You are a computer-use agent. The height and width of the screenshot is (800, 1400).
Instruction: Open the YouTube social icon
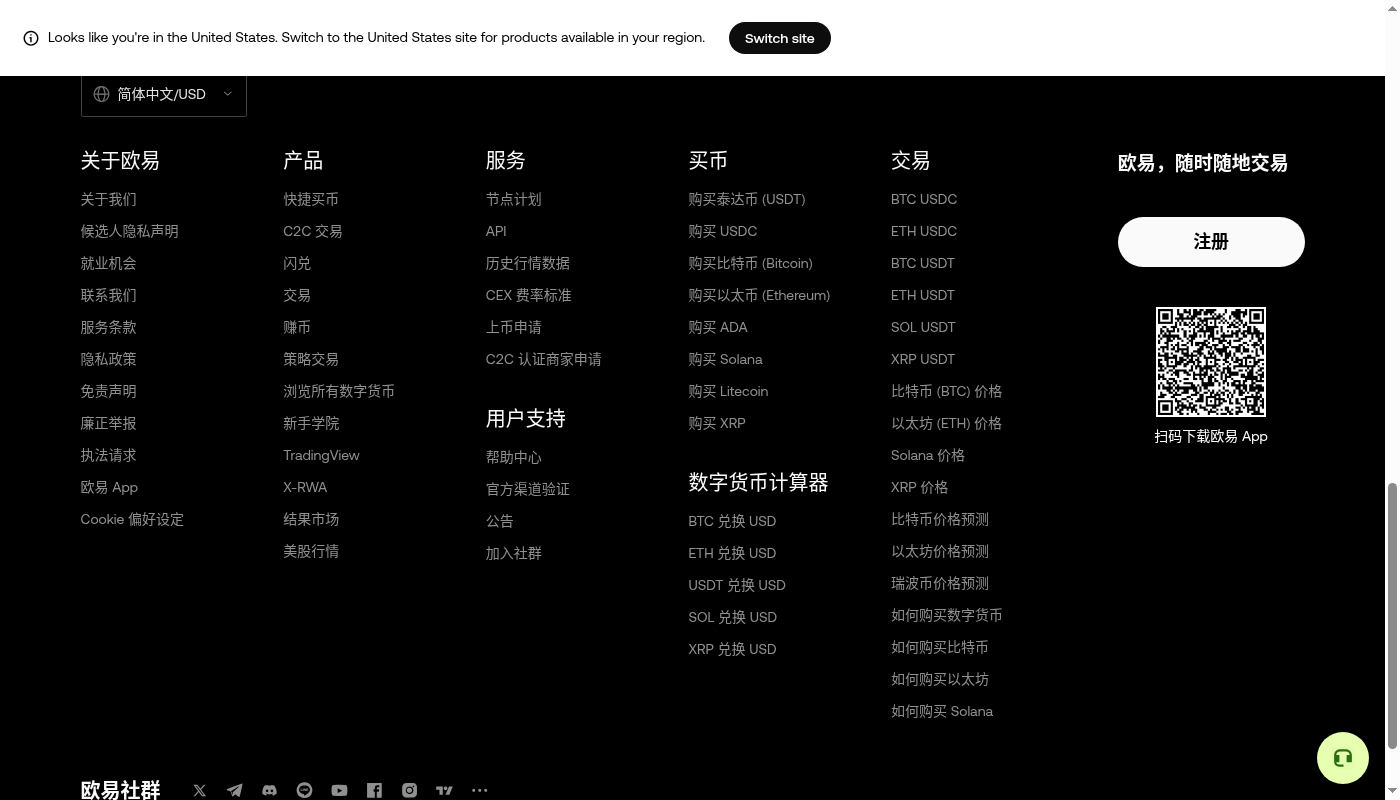[x=340, y=790]
